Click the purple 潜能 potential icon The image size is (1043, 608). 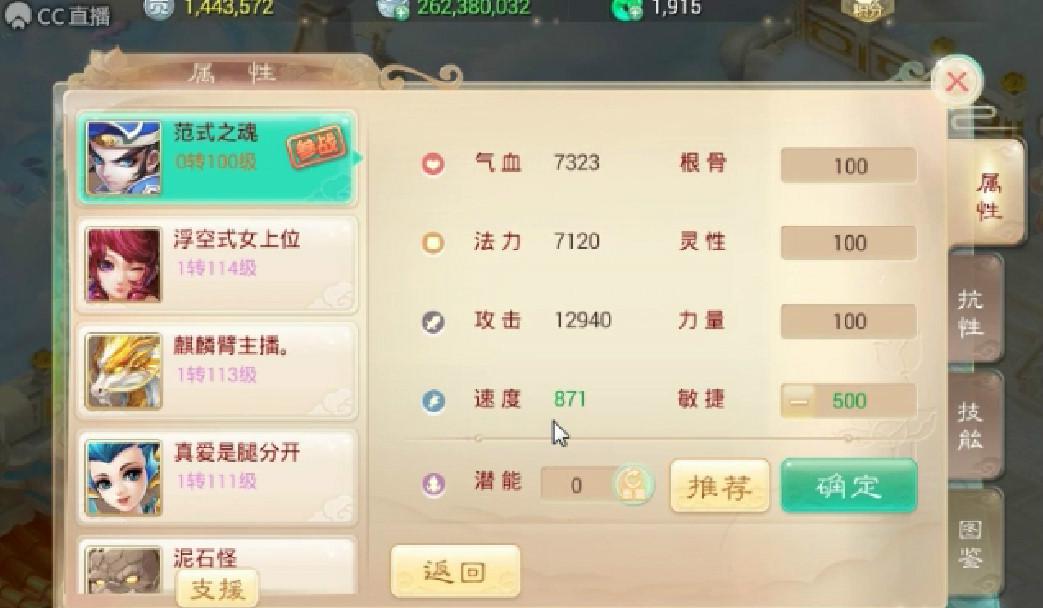[x=433, y=484]
